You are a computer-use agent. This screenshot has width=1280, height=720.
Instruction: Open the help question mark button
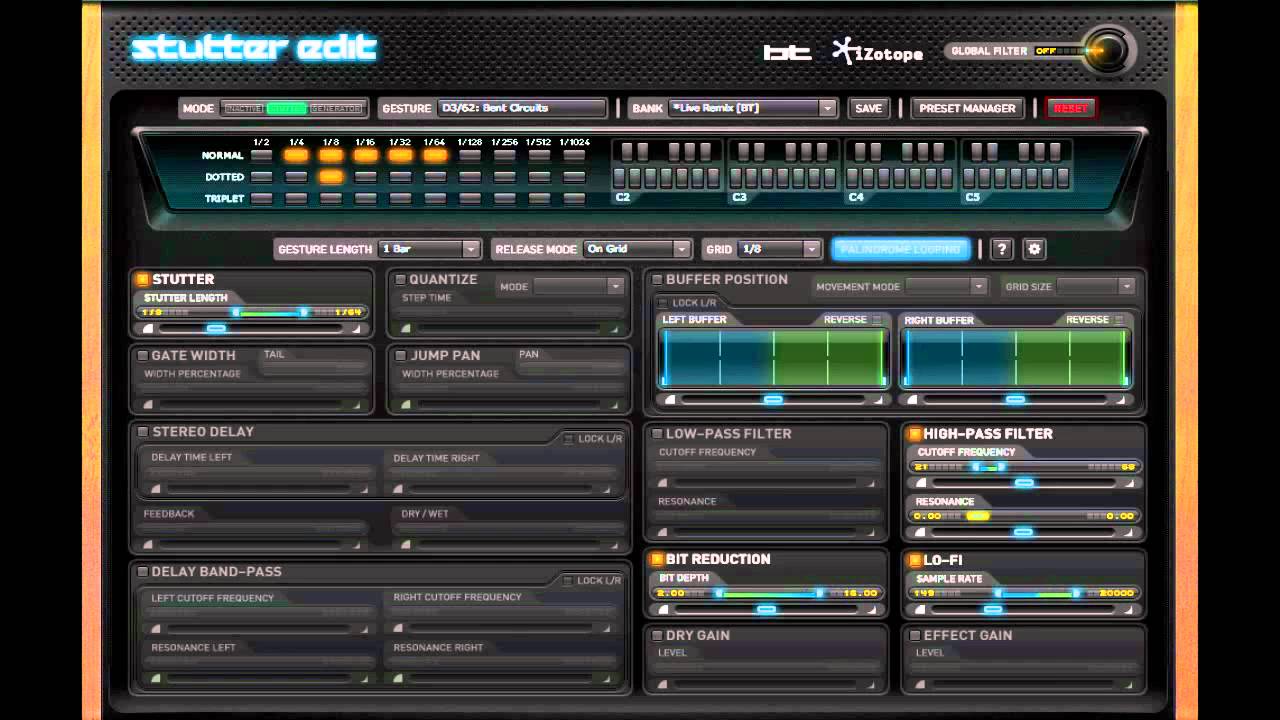(x=1003, y=249)
